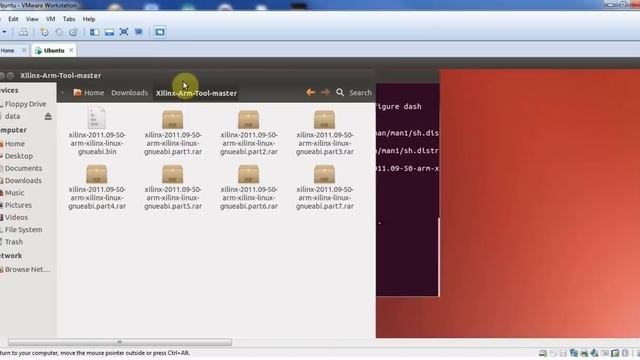Click the printer status bar icon
The image size is (640, 360).
point(584,353)
